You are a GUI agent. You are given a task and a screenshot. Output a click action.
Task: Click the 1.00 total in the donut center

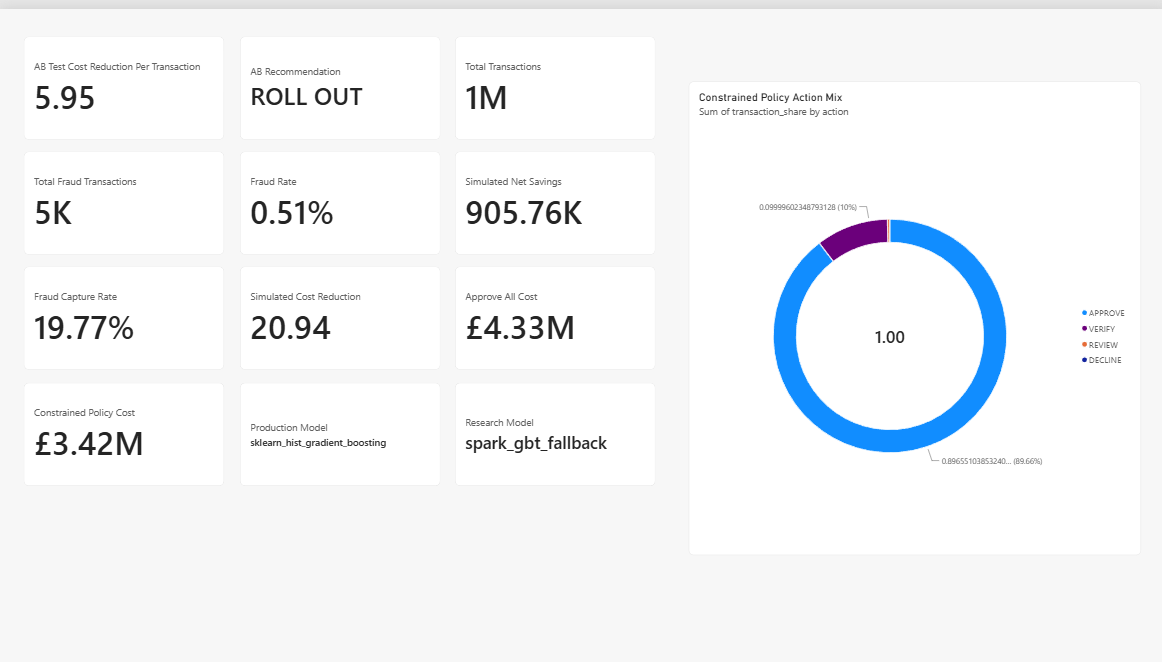(889, 337)
